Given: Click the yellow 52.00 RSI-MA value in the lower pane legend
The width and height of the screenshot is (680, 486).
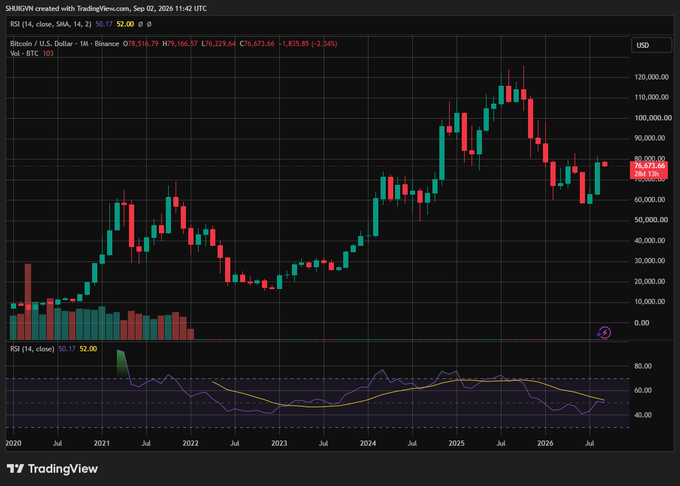Looking at the screenshot, I should [88, 349].
